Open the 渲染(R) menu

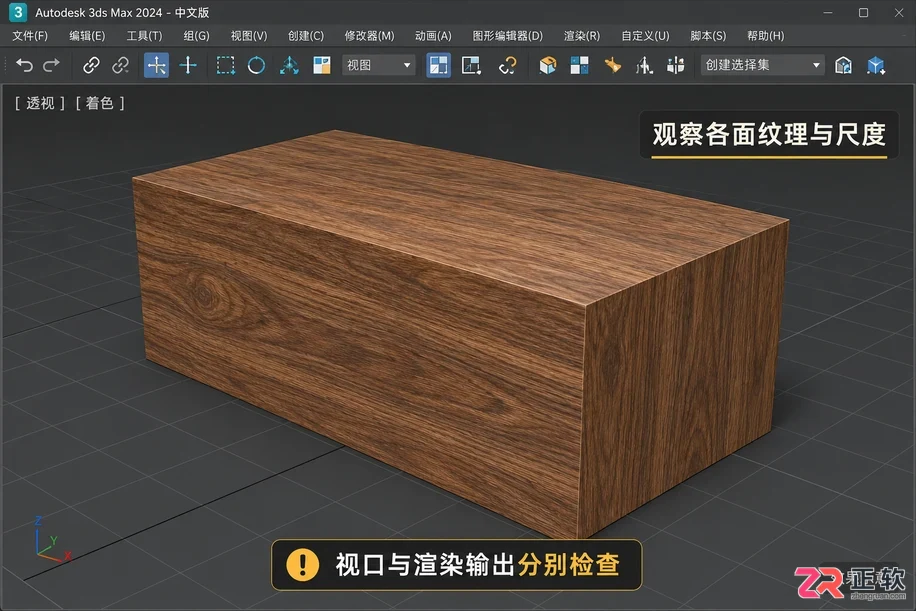point(582,36)
